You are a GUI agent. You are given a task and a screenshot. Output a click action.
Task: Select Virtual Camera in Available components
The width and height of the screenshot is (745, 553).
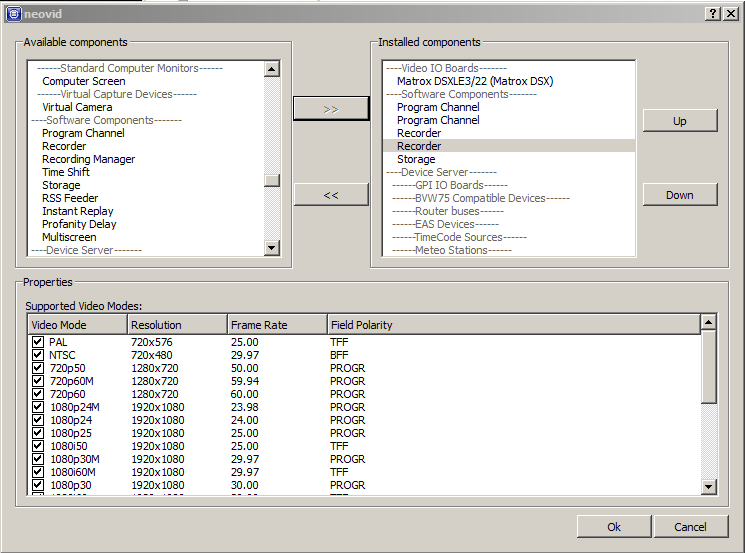[77, 107]
